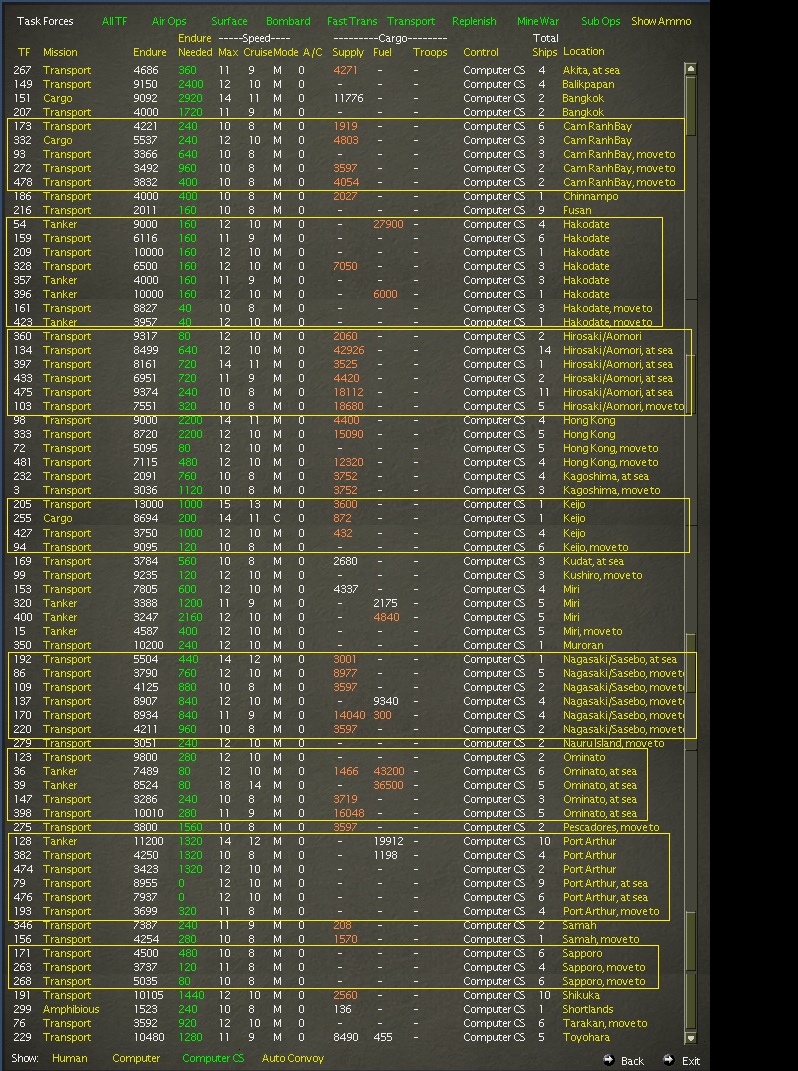The height and width of the screenshot is (1071, 798).
Task: Select TF 267 at Akita, at sea
Action: point(345,70)
